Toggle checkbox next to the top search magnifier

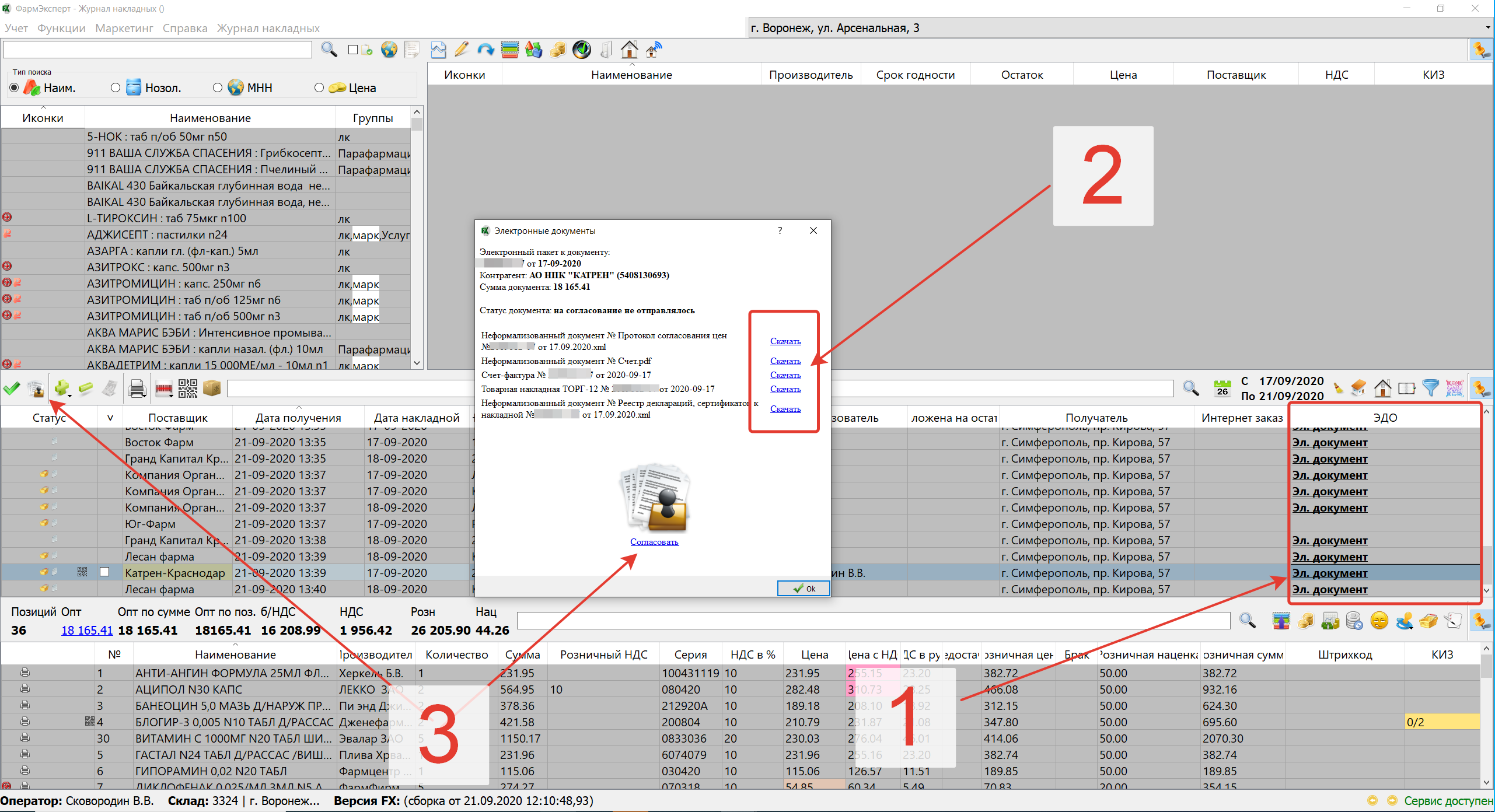[353, 50]
